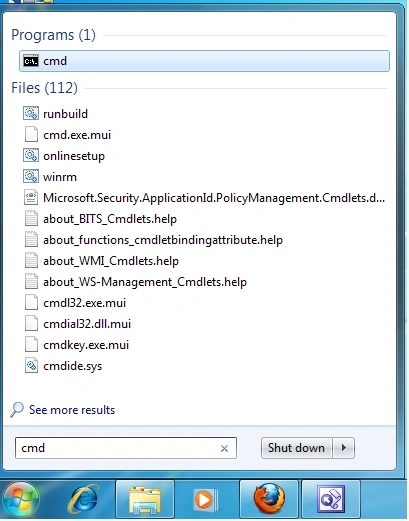Click the Shut down button
Image resolution: width=409 pixels, height=521 pixels.
(296, 448)
